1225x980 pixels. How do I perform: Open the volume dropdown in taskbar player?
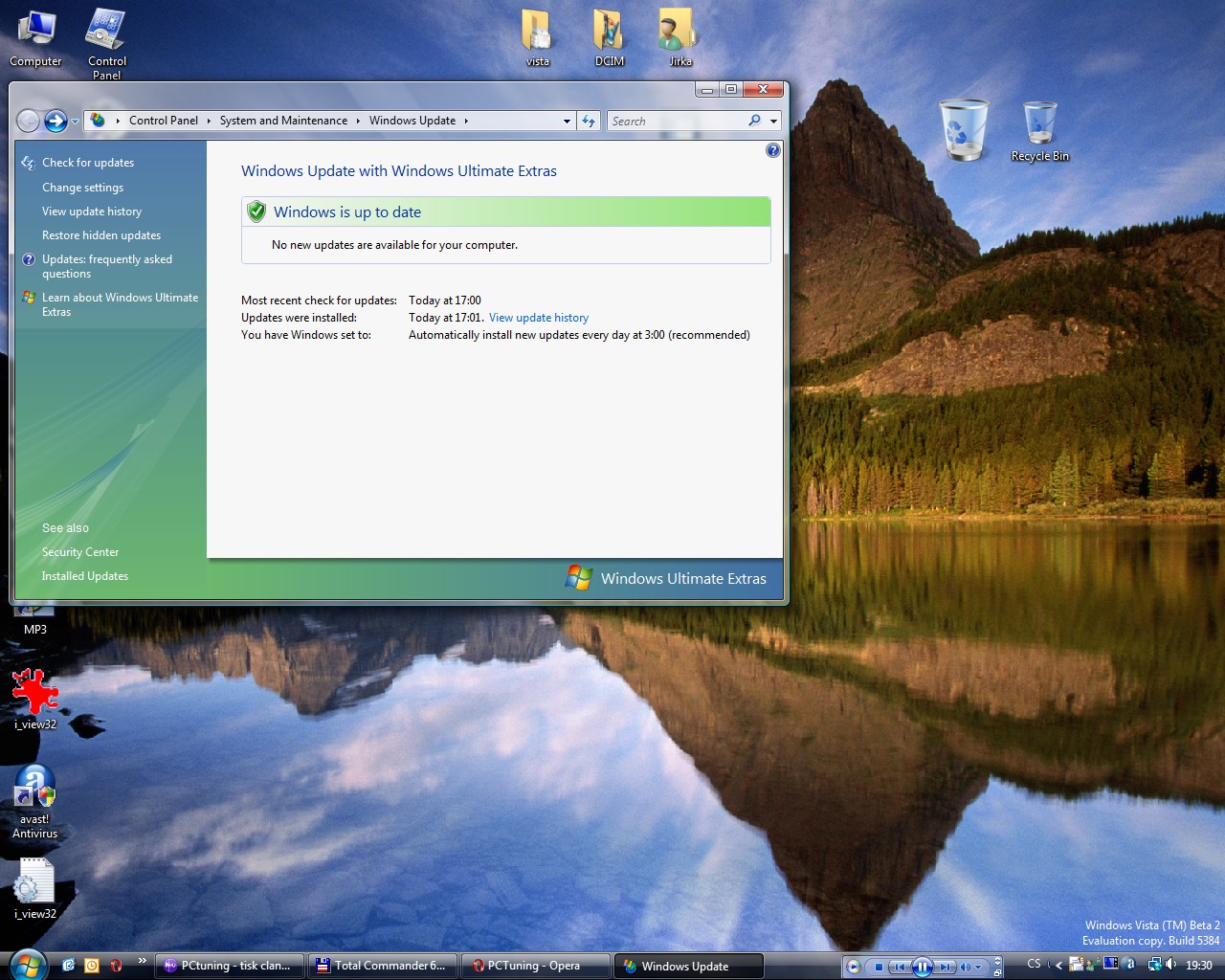click(x=978, y=967)
